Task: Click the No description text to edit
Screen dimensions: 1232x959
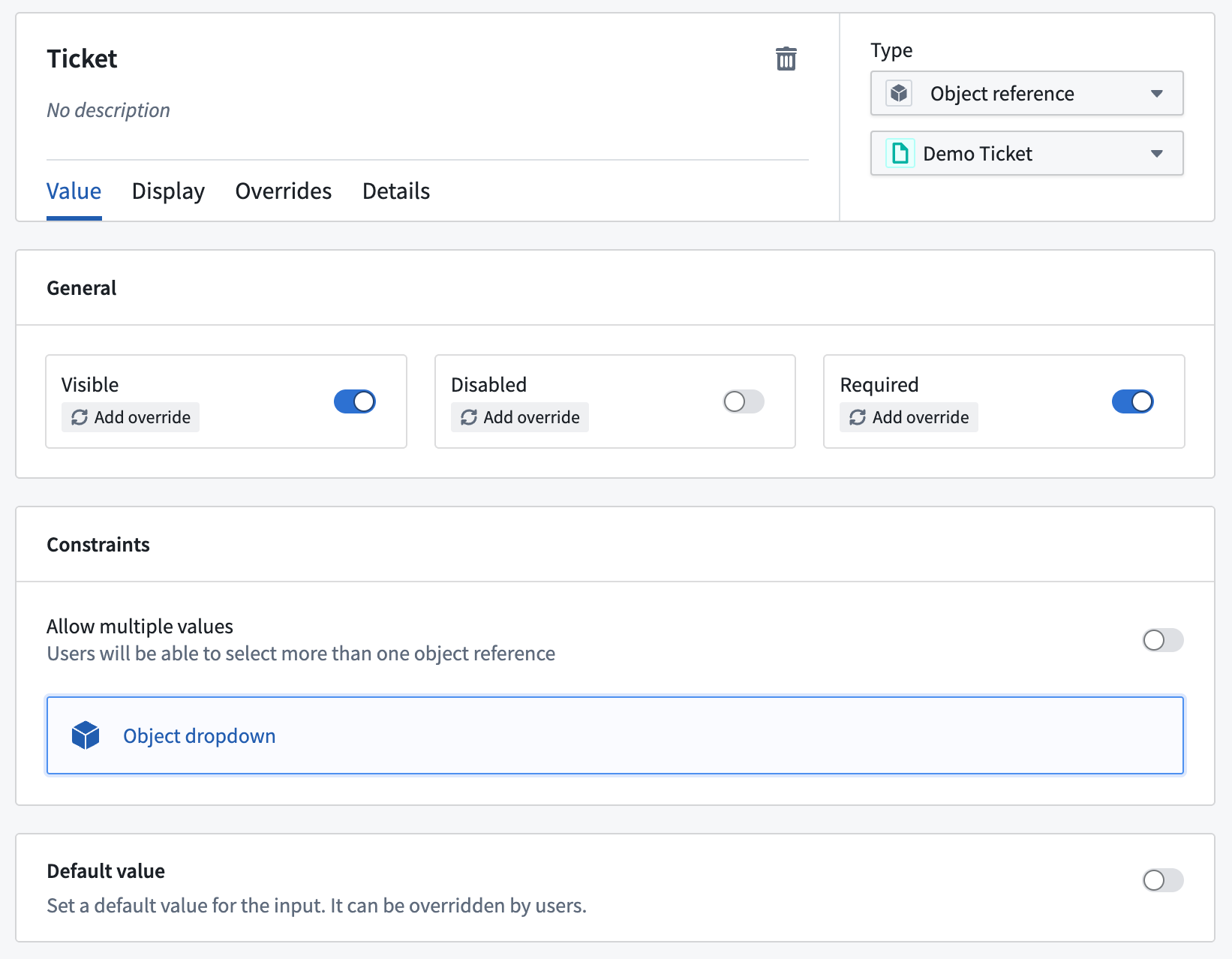Action: click(x=109, y=110)
